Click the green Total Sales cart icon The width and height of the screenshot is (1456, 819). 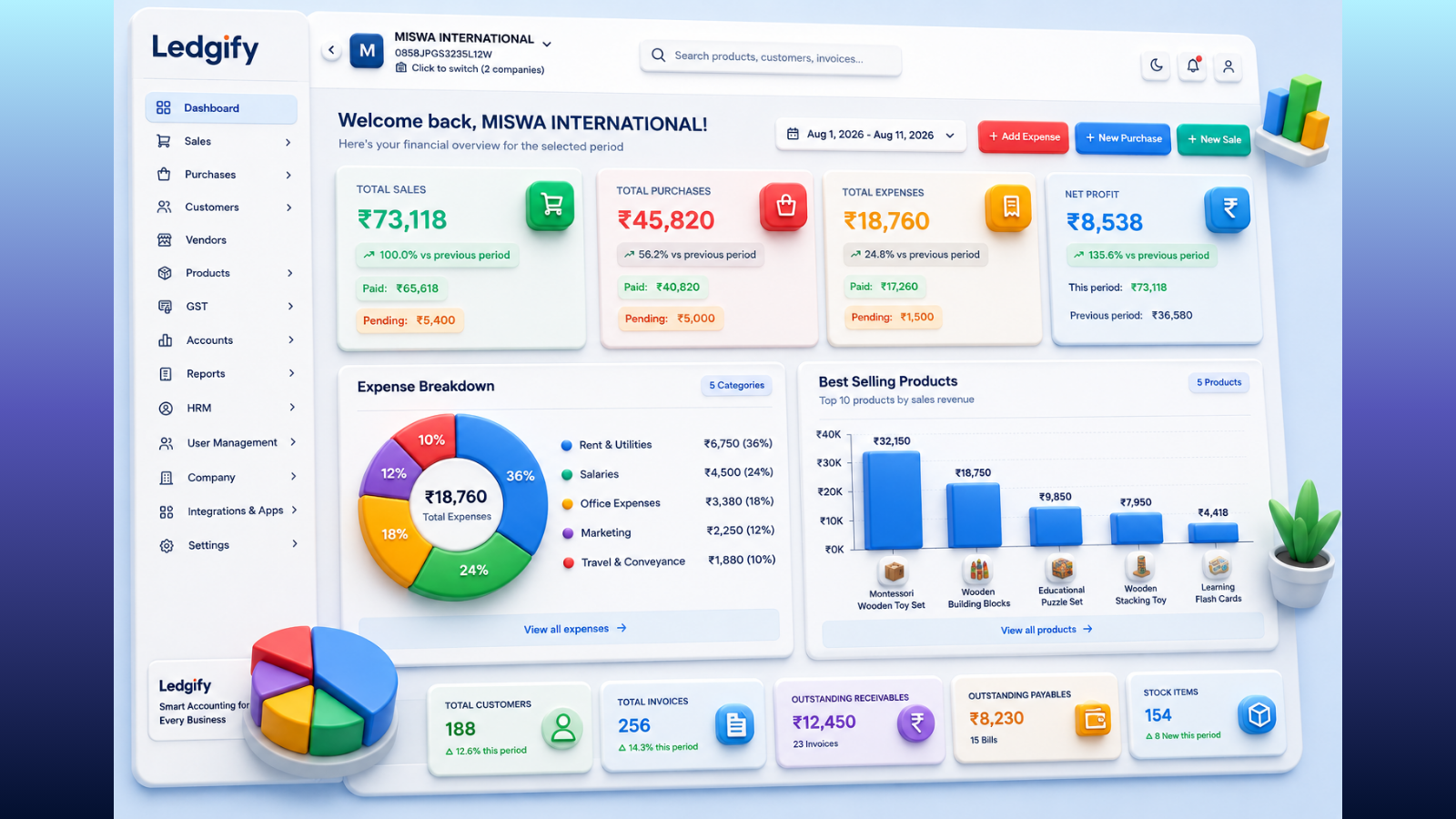click(x=551, y=205)
